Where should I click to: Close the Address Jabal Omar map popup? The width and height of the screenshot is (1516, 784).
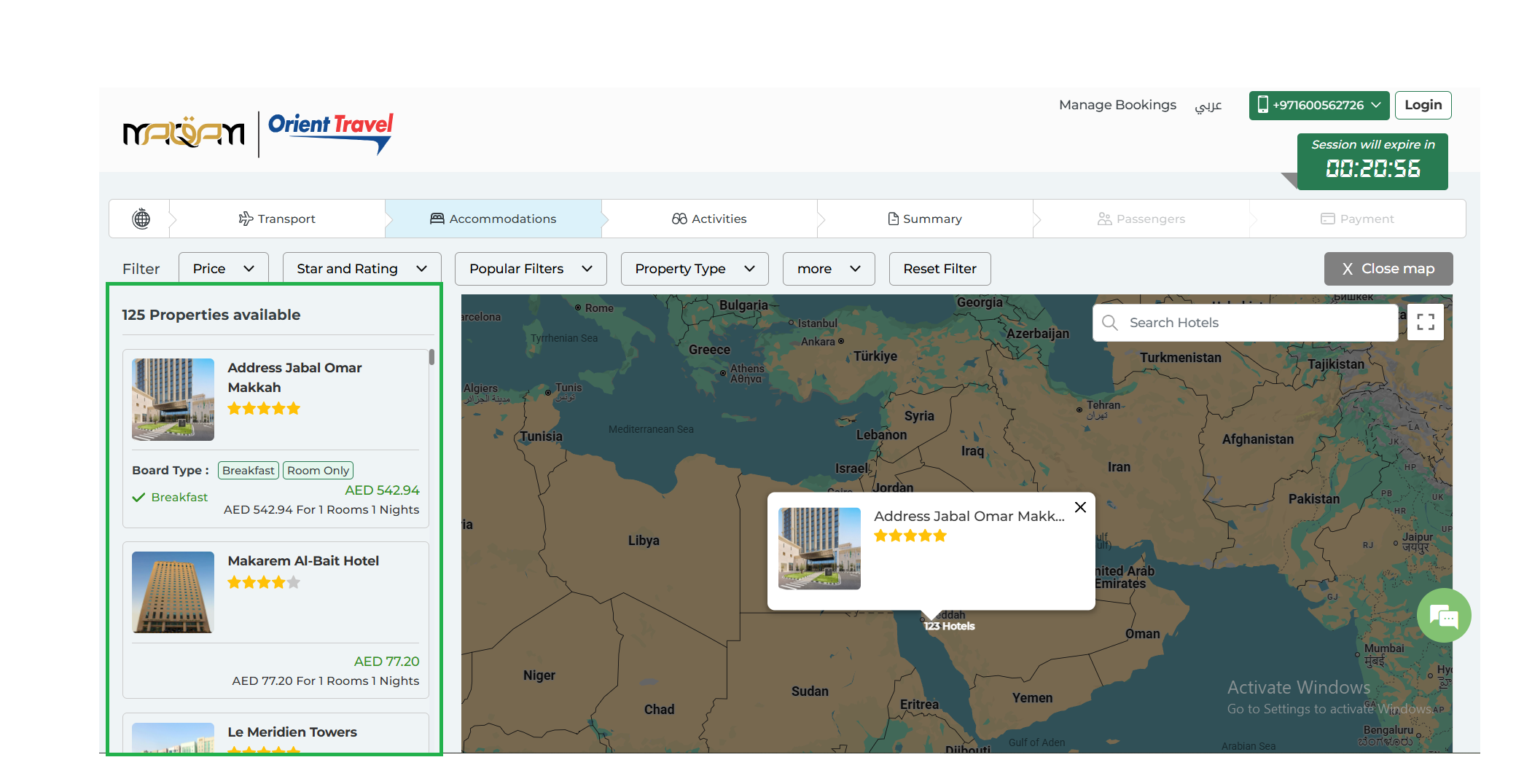click(x=1080, y=507)
